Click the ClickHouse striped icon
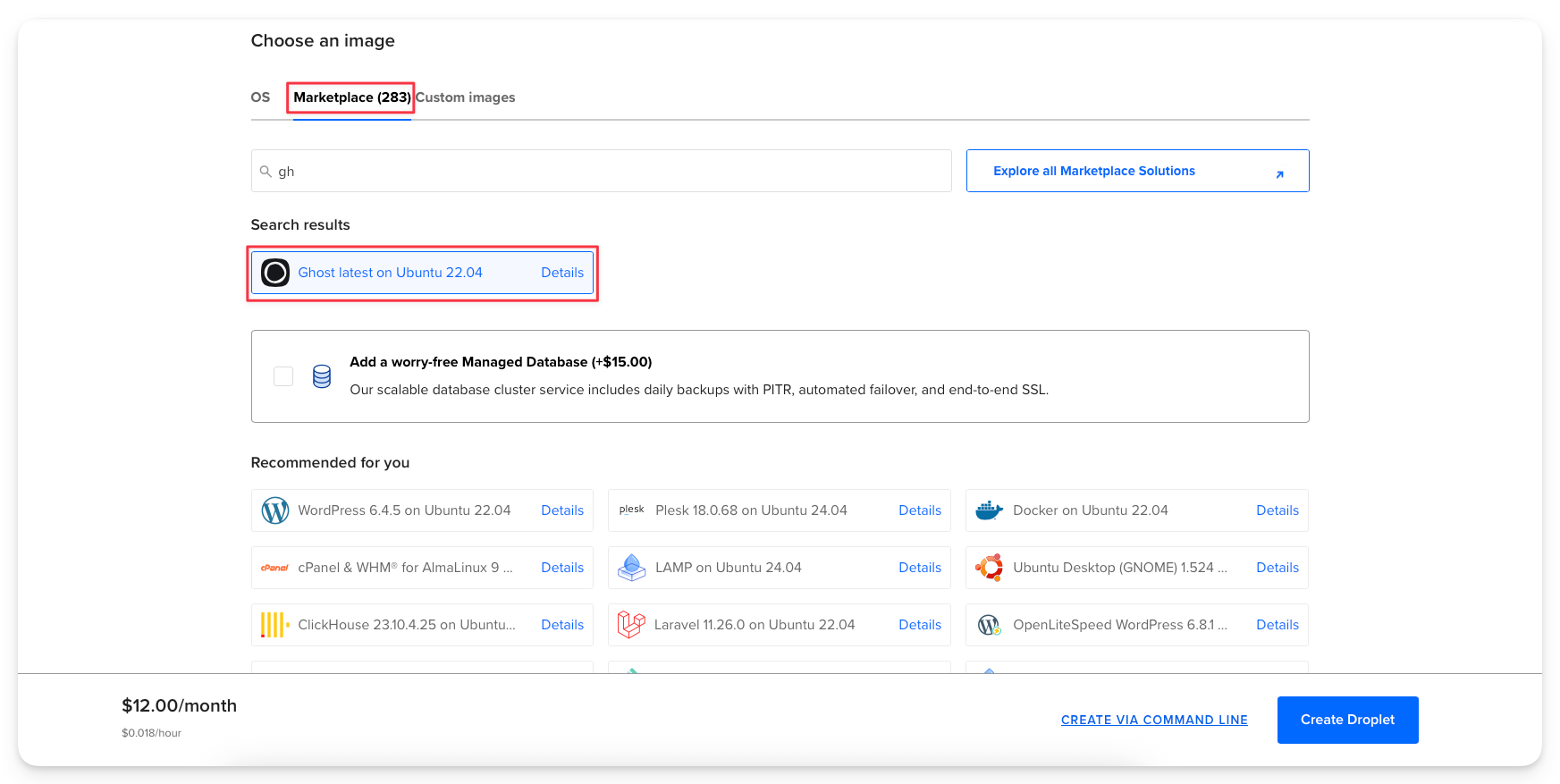The width and height of the screenshot is (1560, 784). pyautogui.click(x=274, y=625)
